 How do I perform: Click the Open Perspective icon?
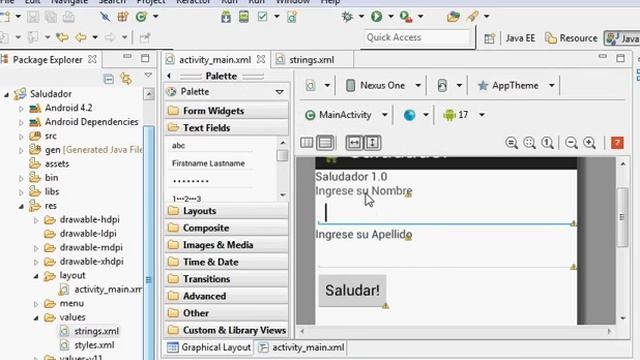click(x=489, y=38)
